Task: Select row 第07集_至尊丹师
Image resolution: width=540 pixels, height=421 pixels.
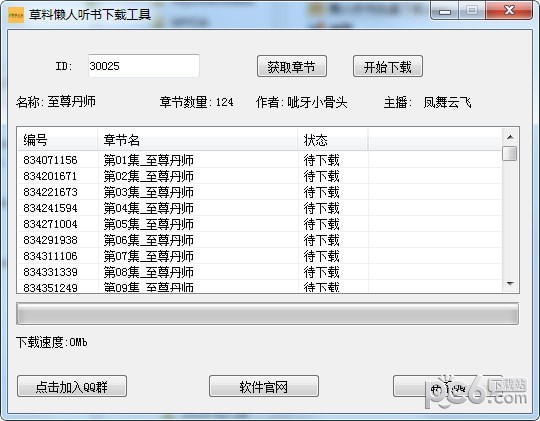Action: [260, 256]
